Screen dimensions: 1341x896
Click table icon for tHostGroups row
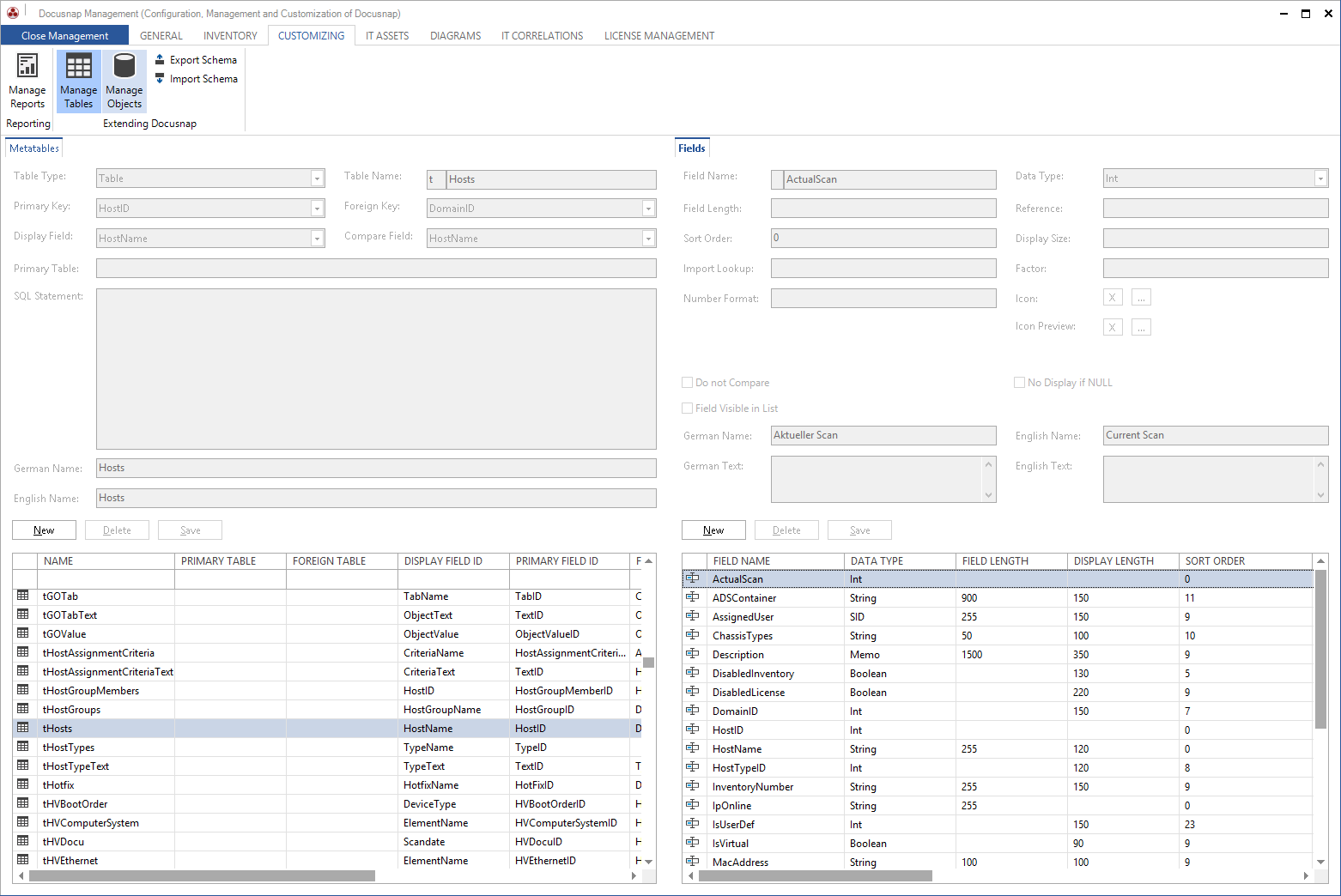pos(23,709)
